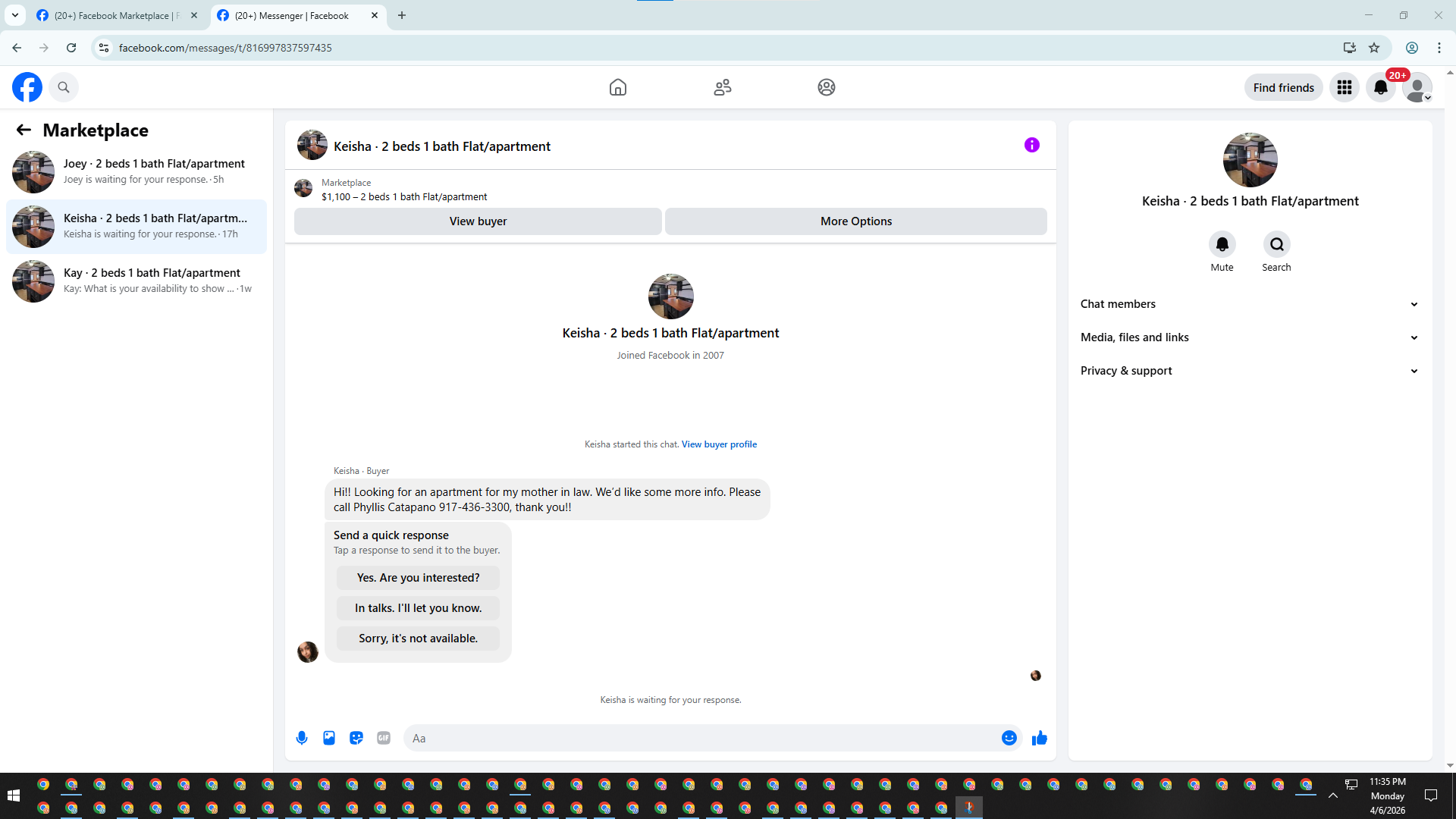Click the View buyer button

click(478, 221)
